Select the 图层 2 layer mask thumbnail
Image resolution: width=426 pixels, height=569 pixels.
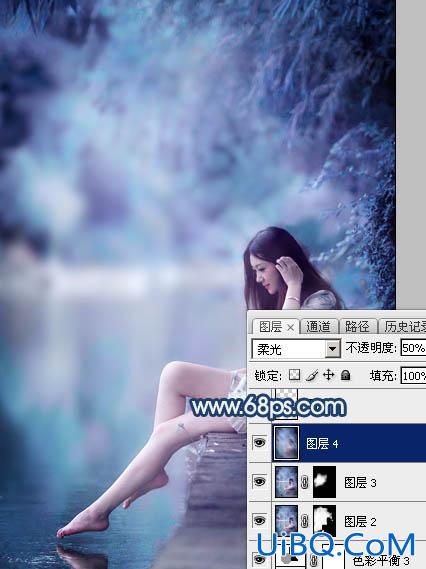pos(324,521)
